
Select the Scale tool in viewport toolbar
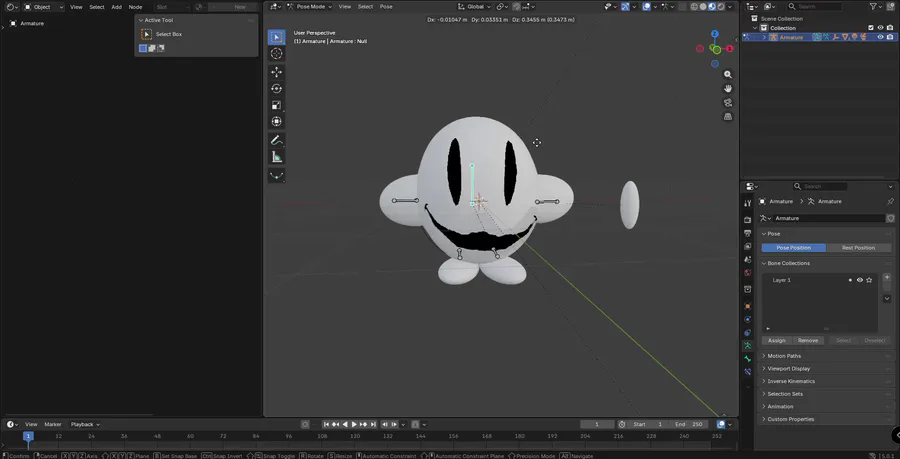[277, 105]
